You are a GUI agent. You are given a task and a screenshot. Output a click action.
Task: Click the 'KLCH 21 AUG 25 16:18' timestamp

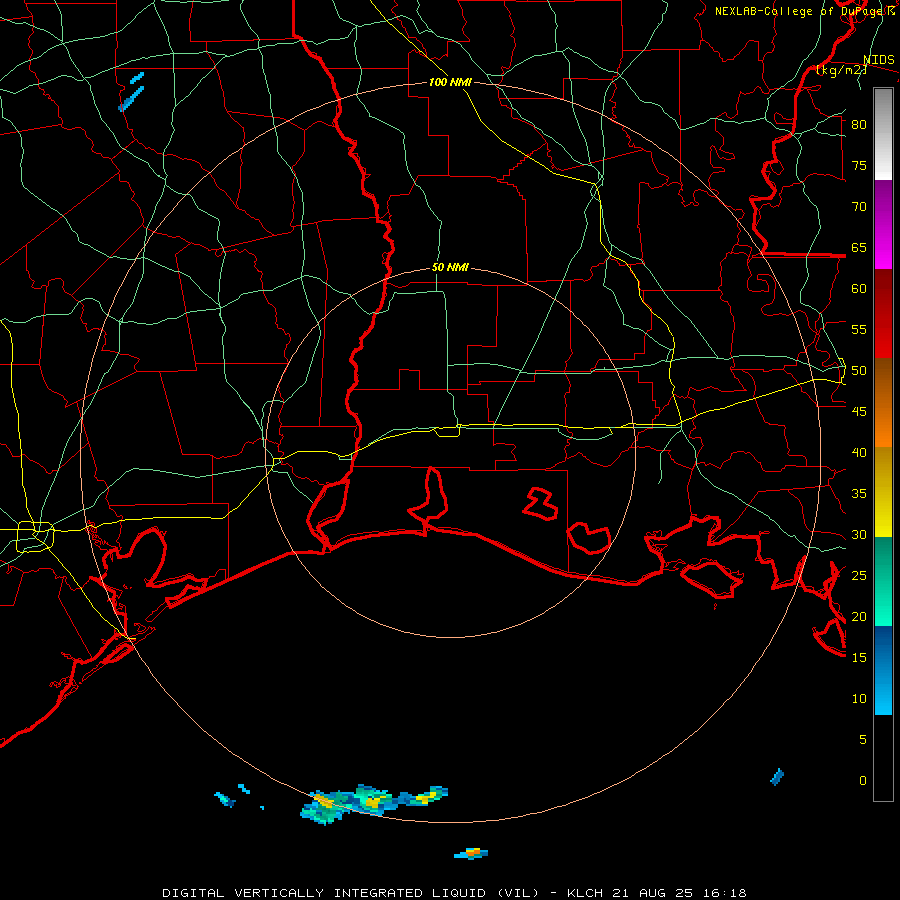click(657, 893)
